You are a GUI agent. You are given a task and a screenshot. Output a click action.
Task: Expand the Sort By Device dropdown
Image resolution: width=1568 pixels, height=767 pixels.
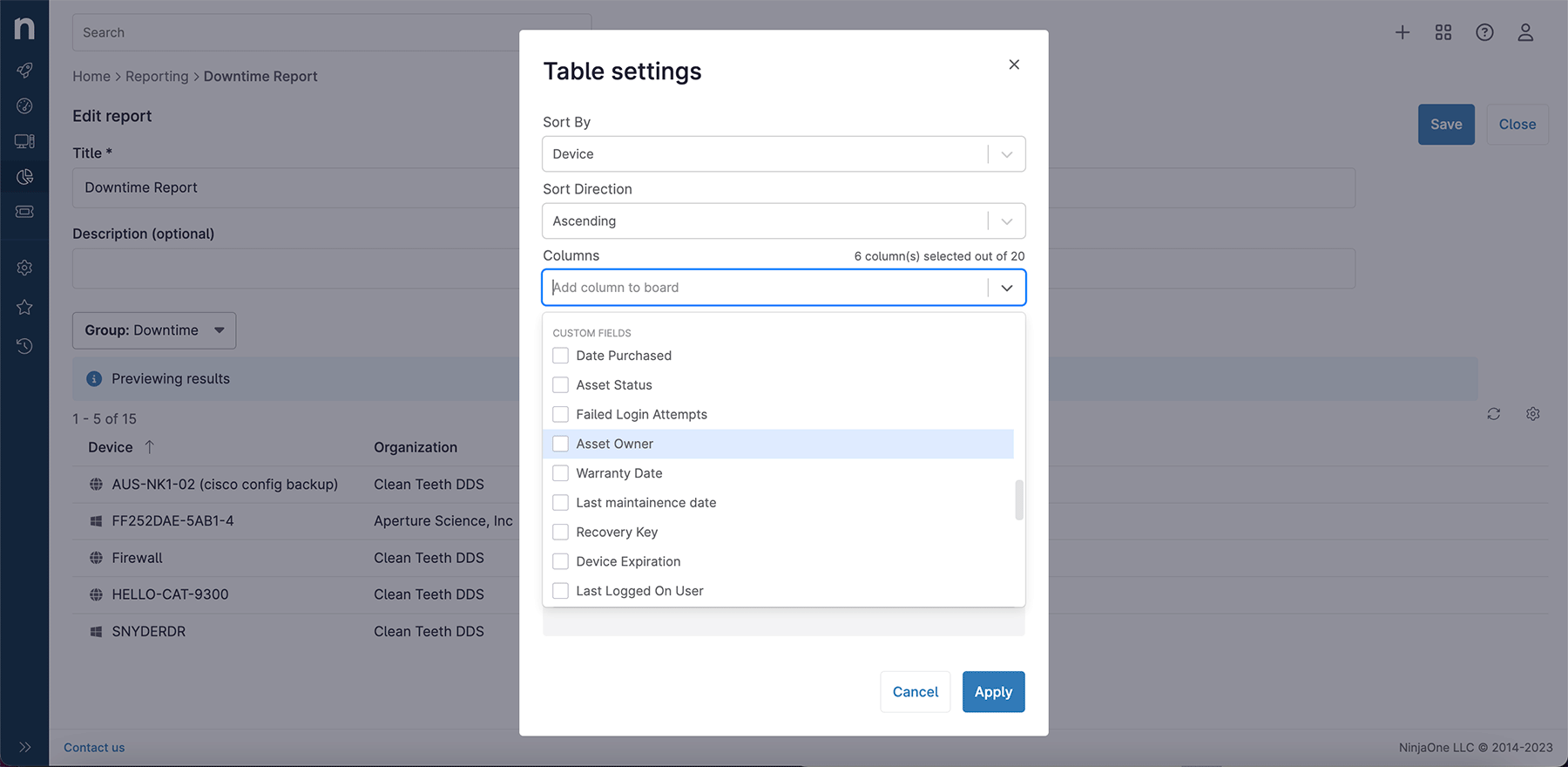point(782,154)
